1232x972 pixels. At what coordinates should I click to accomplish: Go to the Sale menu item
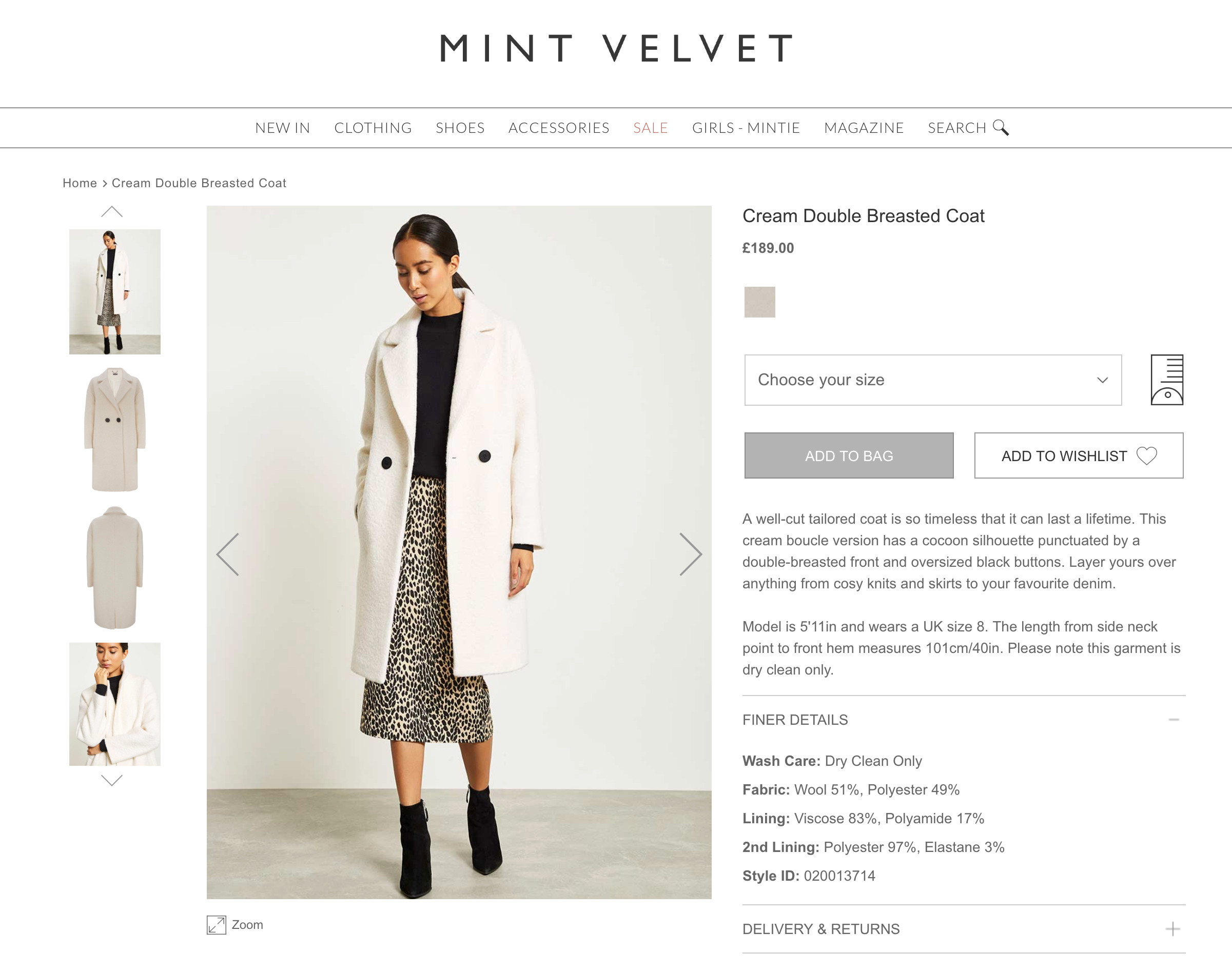pos(650,128)
